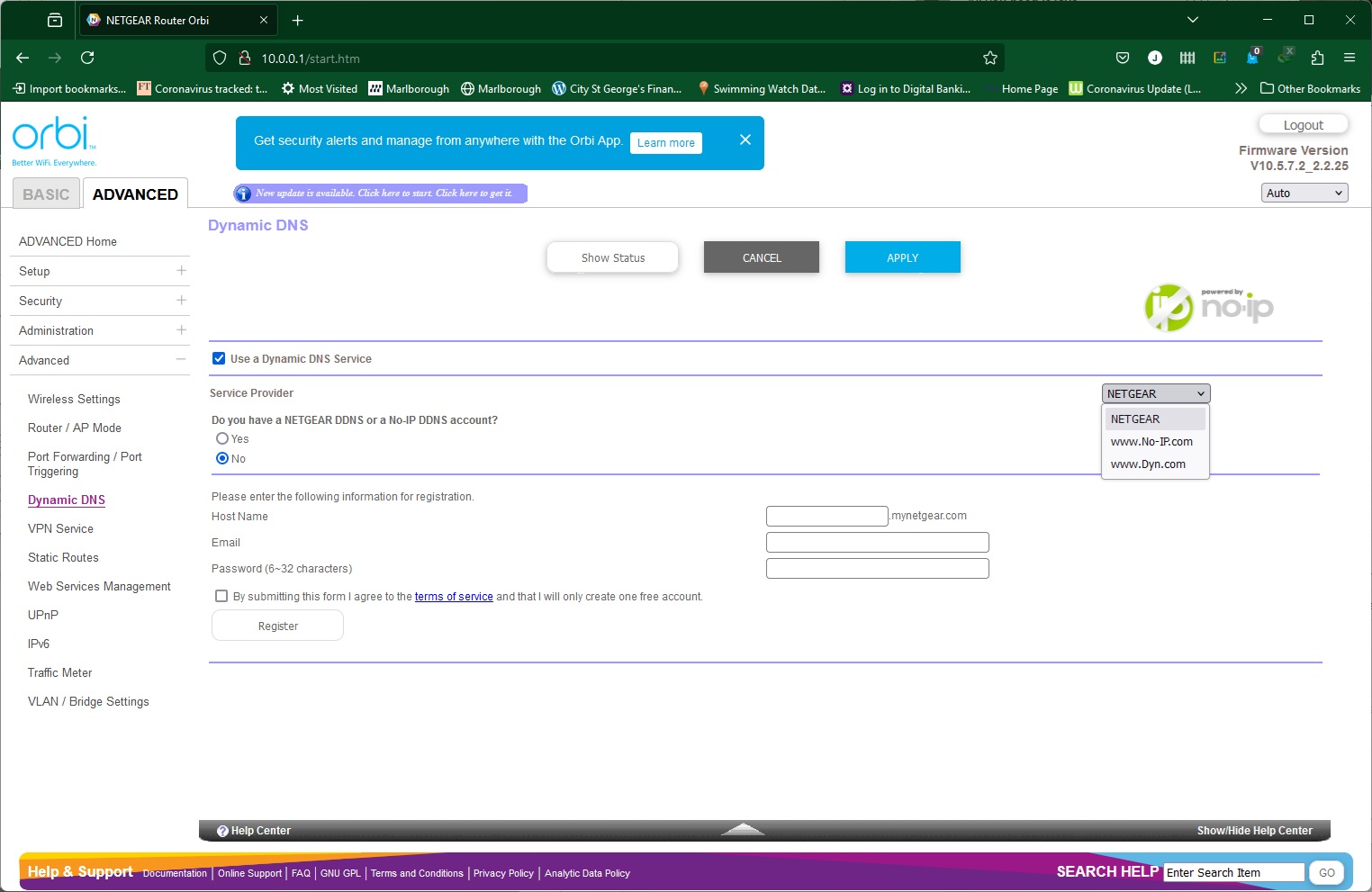This screenshot has width=1372, height=892.
Task: Click the Host Name input field
Action: click(827, 516)
